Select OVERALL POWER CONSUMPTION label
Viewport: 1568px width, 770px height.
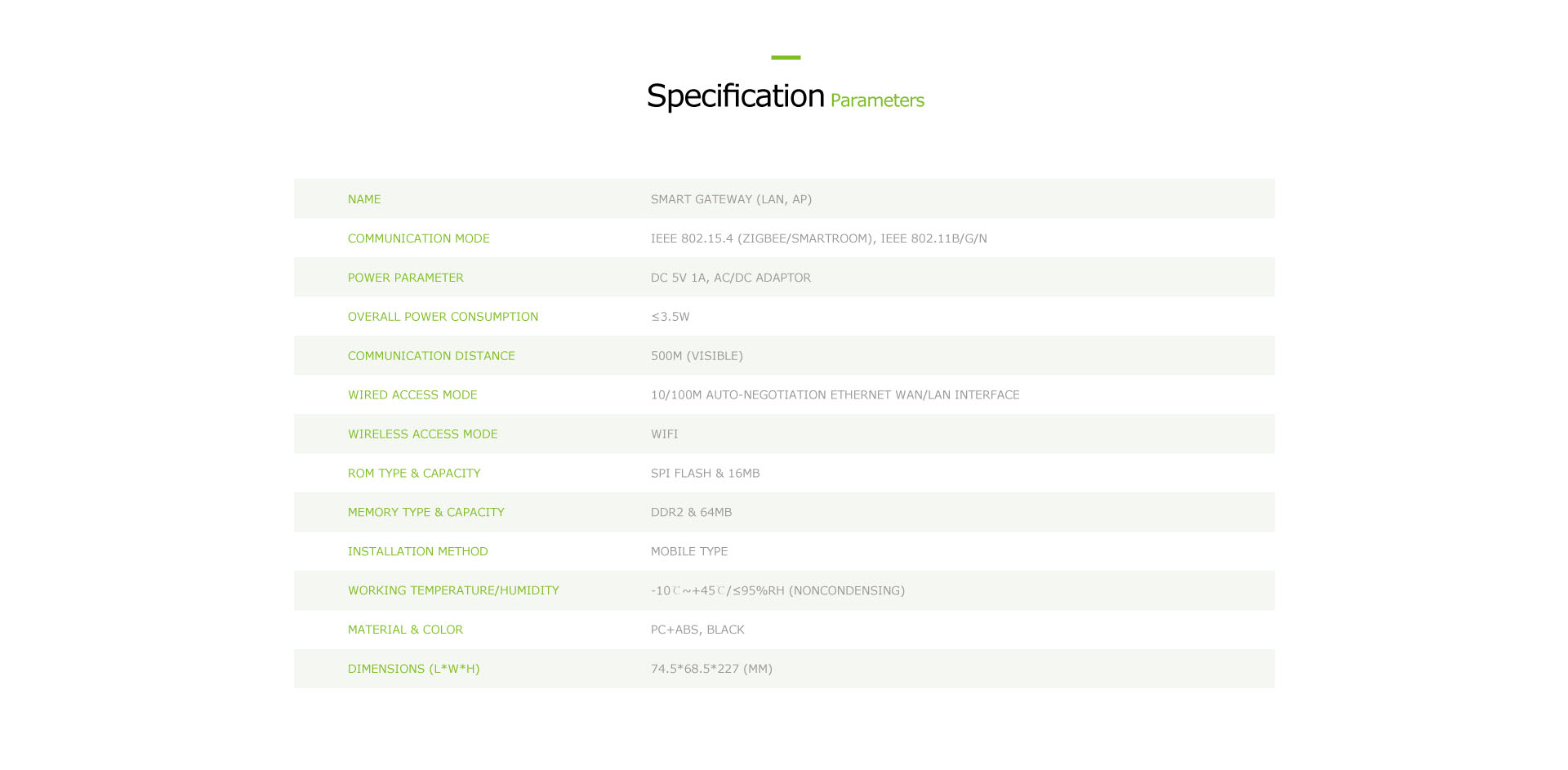(443, 317)
